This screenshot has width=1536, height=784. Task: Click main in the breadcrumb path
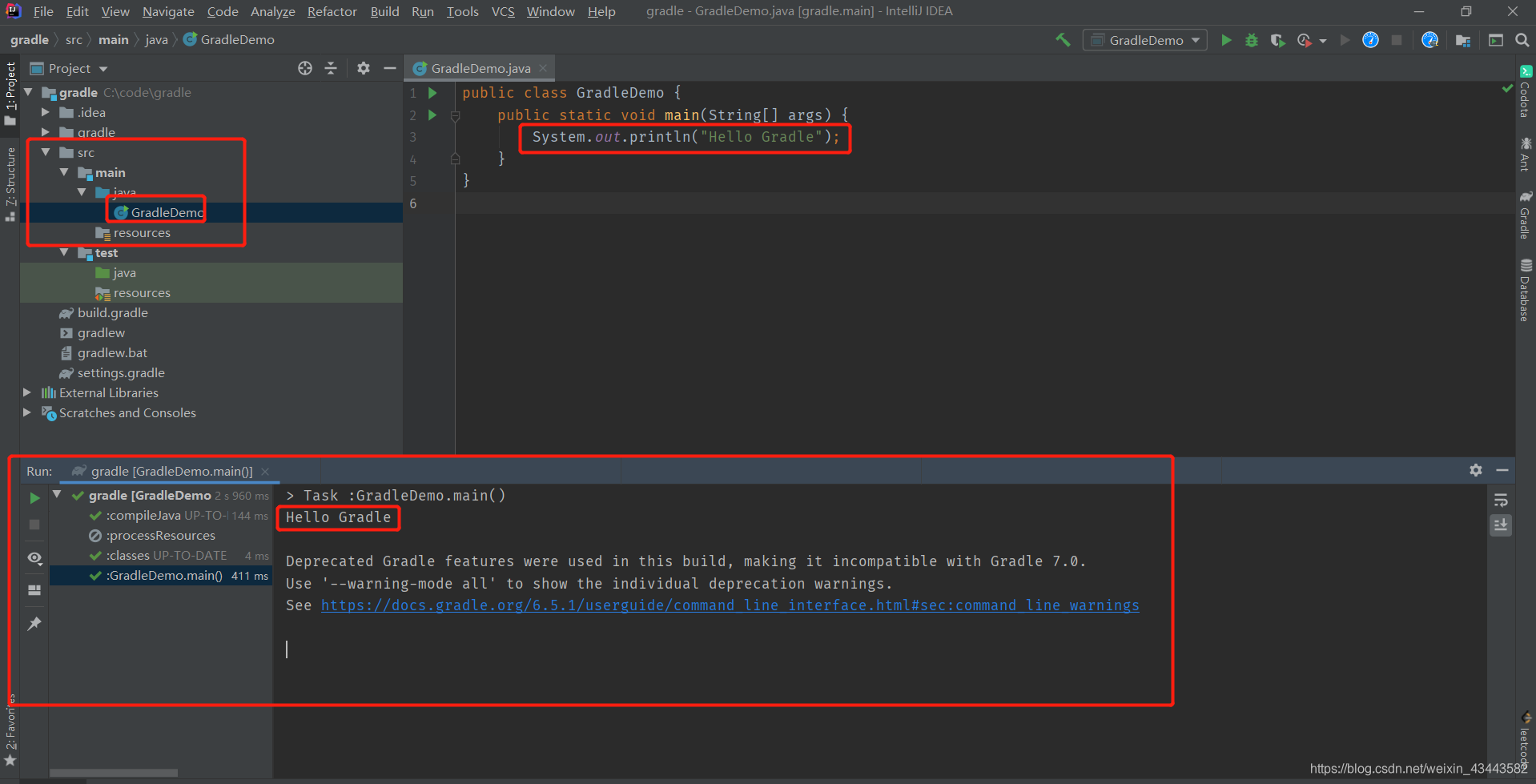pyautogui.click(x=113, y=39)
